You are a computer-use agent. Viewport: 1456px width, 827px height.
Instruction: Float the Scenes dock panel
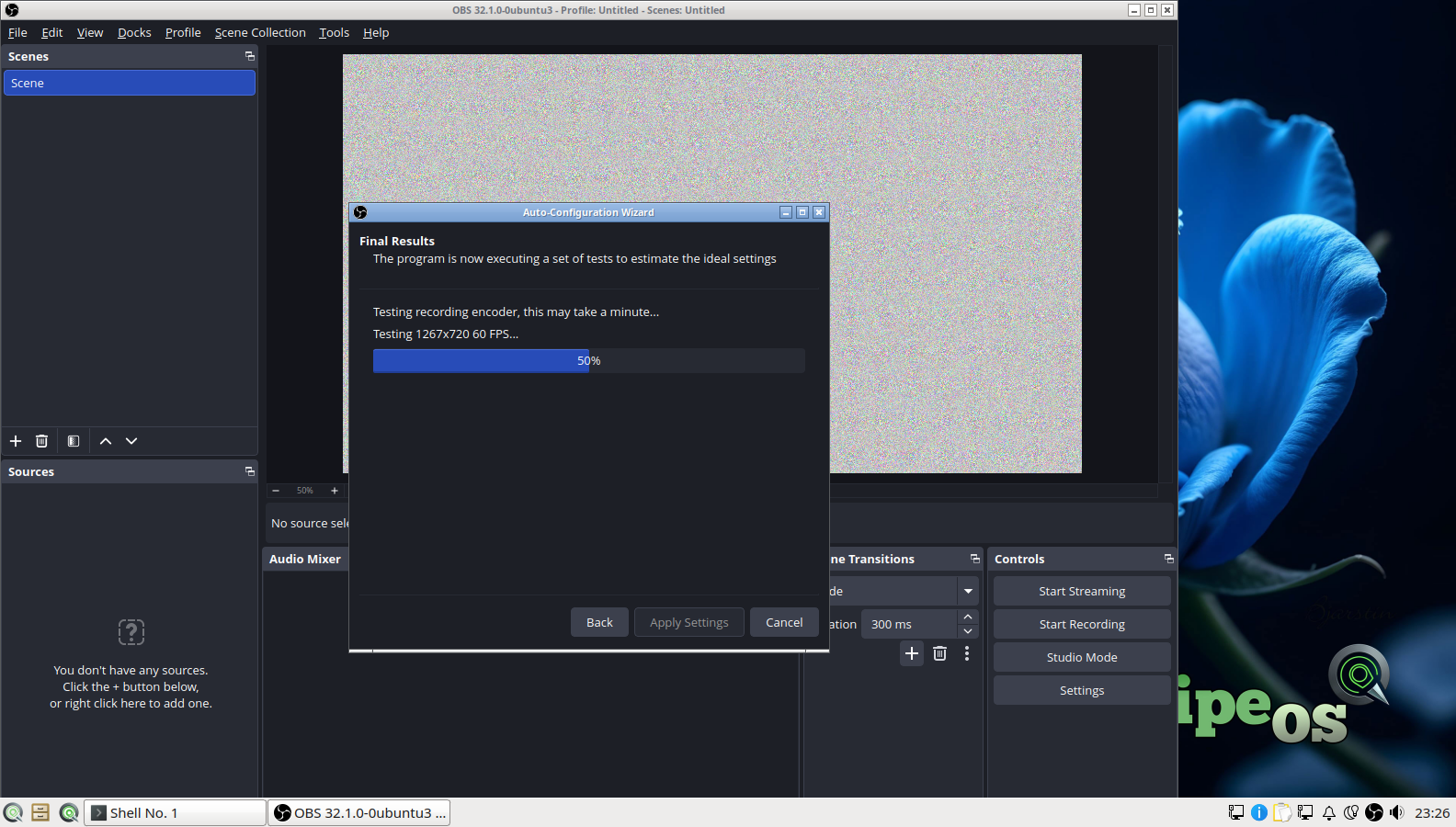[249, 56]
